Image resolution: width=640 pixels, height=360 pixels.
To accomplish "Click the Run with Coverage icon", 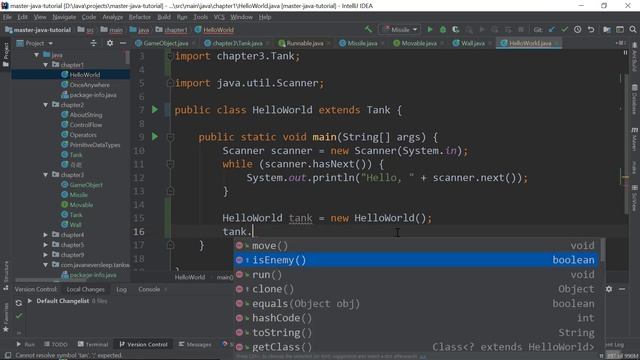I will (x=456, y=29).
